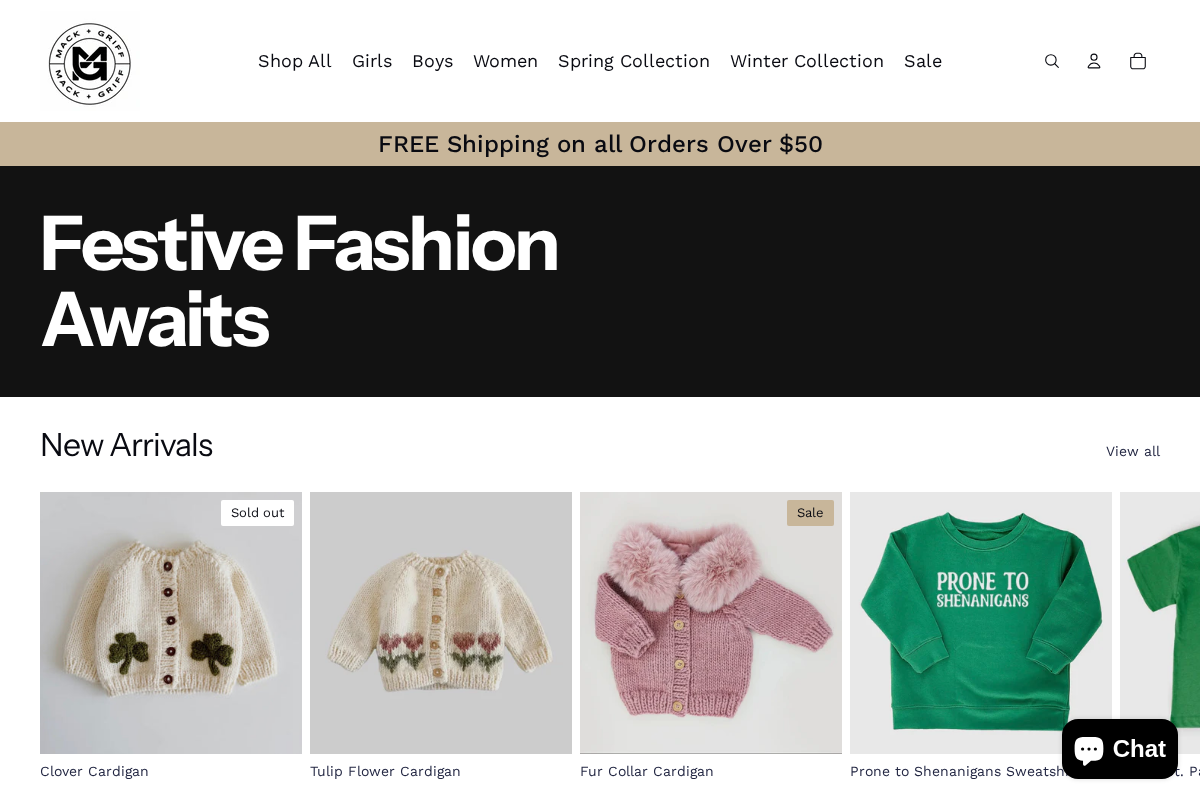
Task: Open the shopping cart icon
Action: (x=1138, y=61)
